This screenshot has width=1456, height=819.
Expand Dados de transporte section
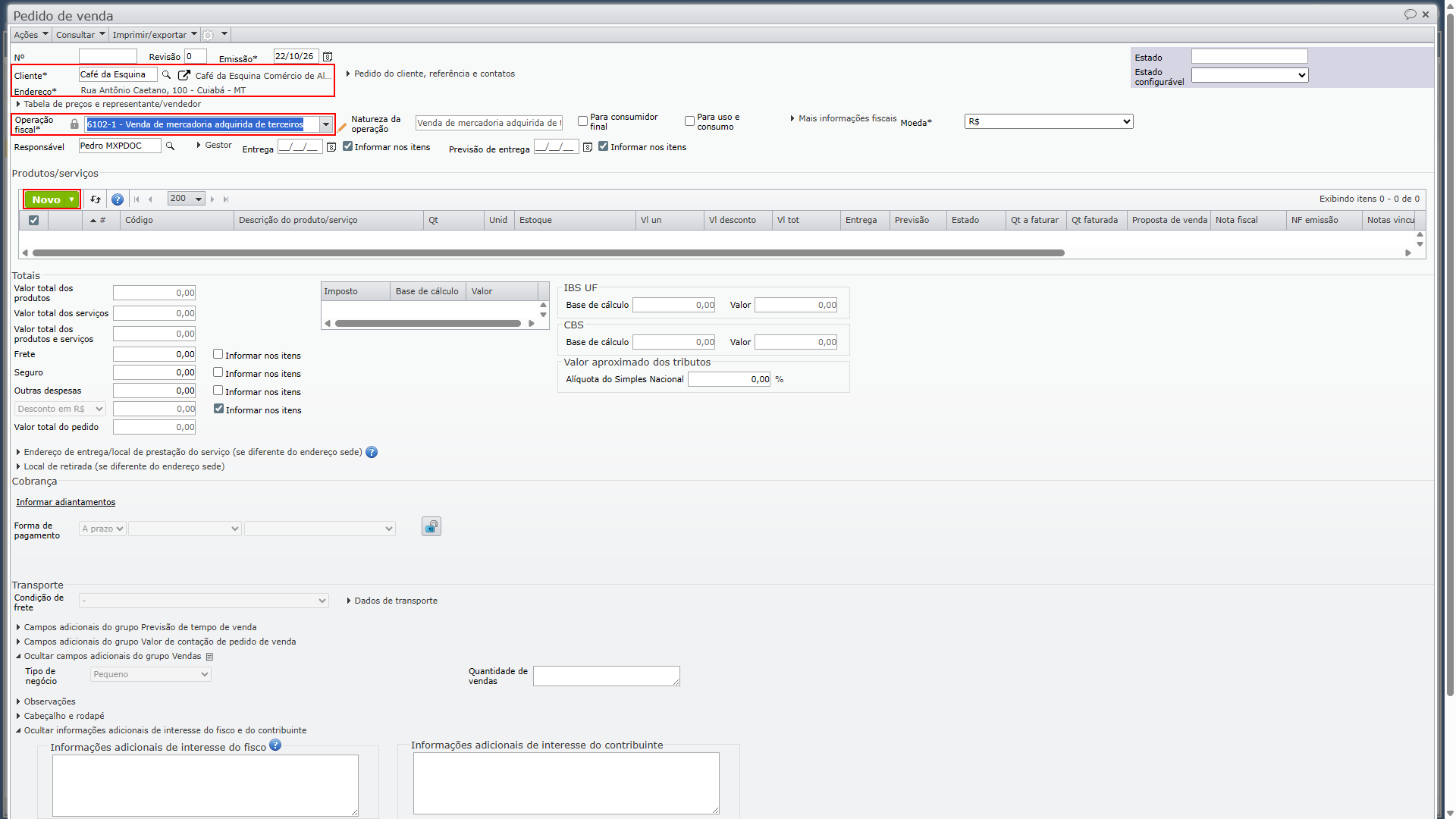[x=392, y=601]
